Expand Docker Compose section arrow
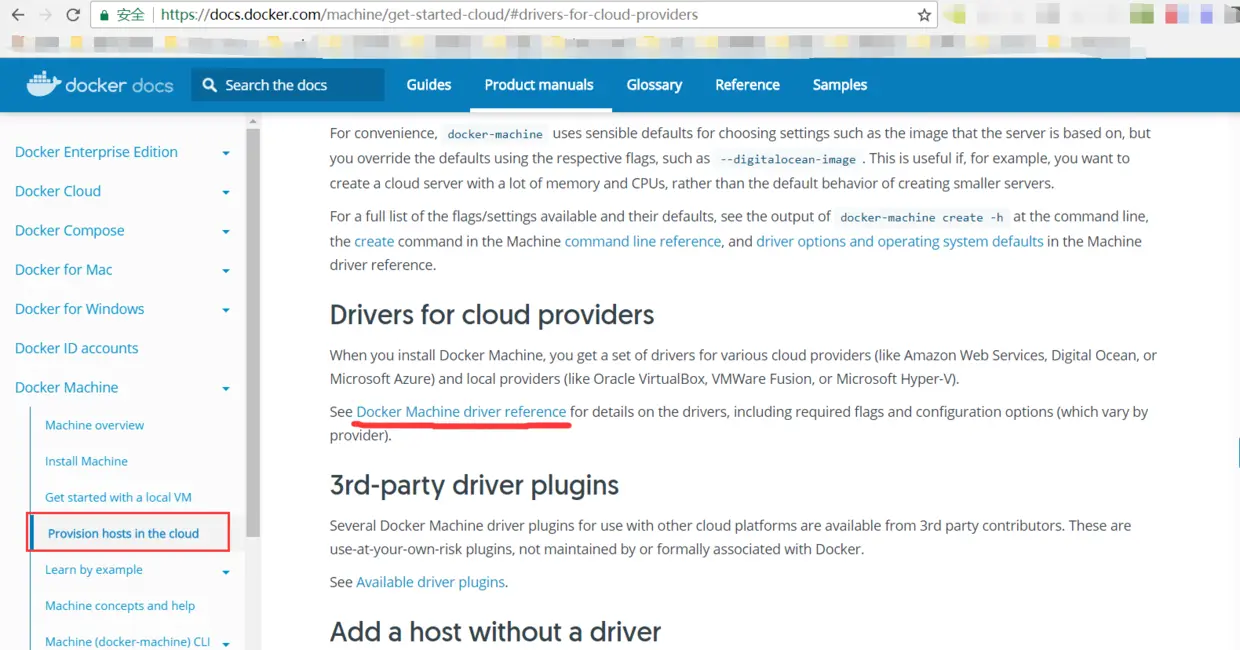Screen dimensions: 1240x650 [226, 231]
